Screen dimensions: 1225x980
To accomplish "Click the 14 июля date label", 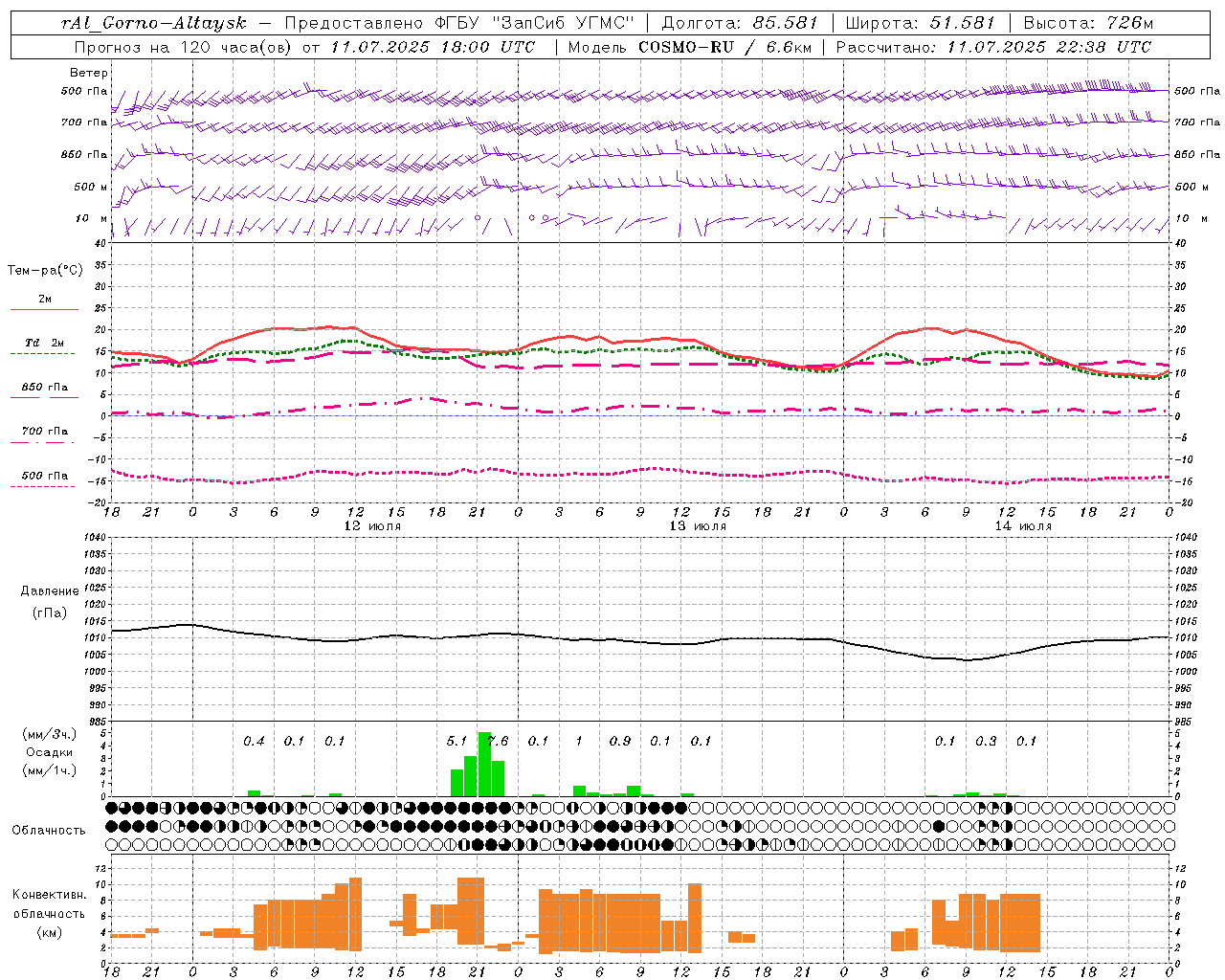I will [1023, 526].
